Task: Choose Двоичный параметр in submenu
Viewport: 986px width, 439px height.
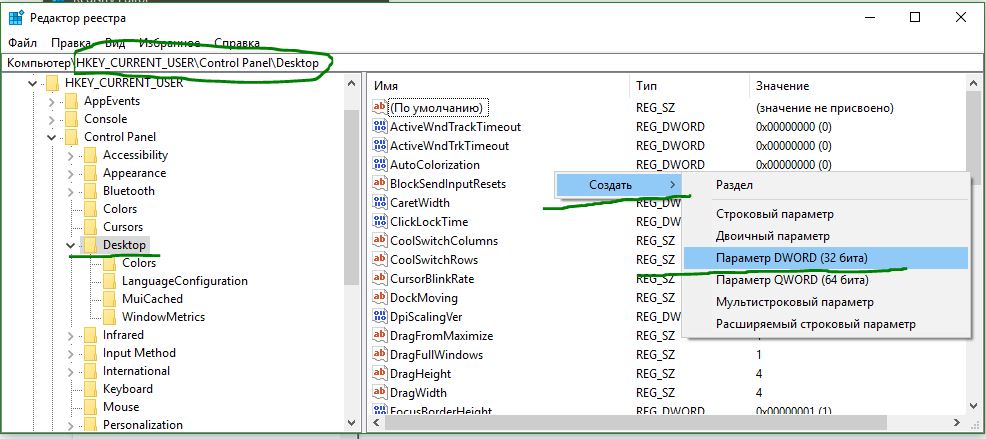Action: click(825, 236)
